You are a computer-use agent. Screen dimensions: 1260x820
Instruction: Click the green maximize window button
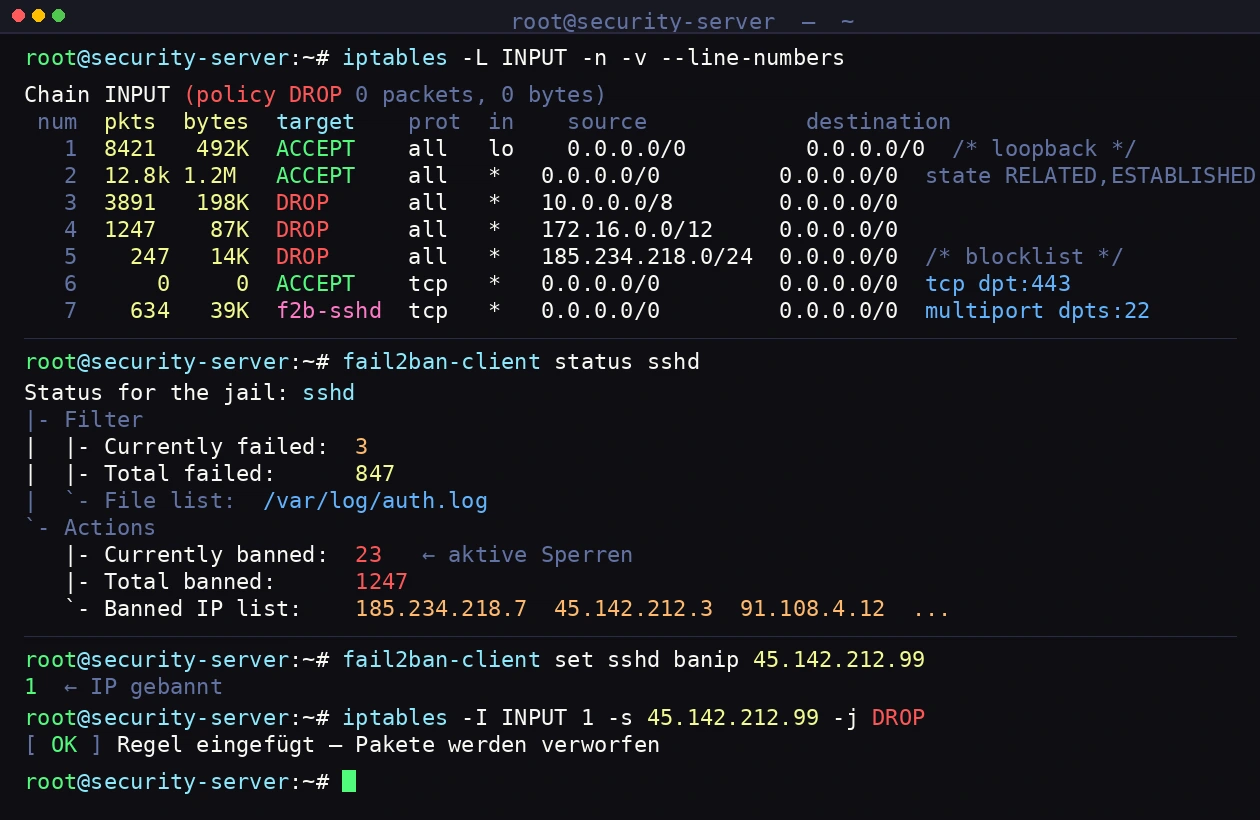coord(58,16)
